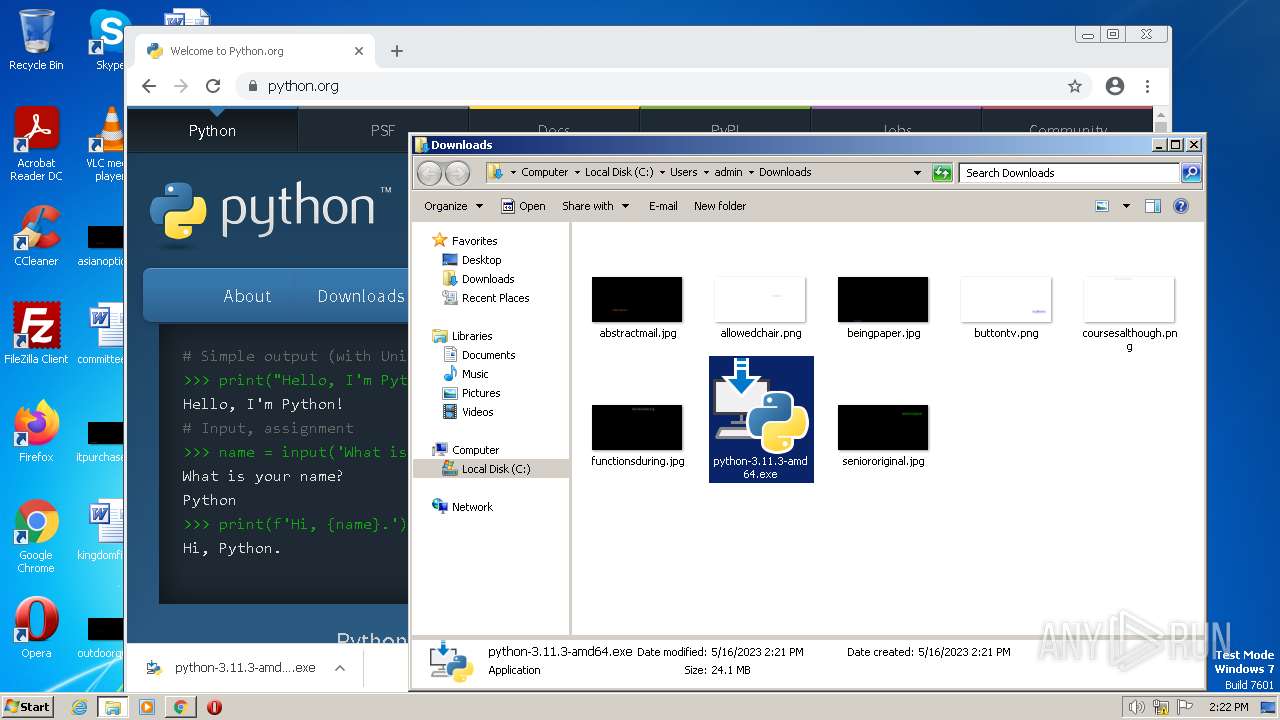
Task: Launch Google Chrome desktop shortcut
Action: click(36, 536)
